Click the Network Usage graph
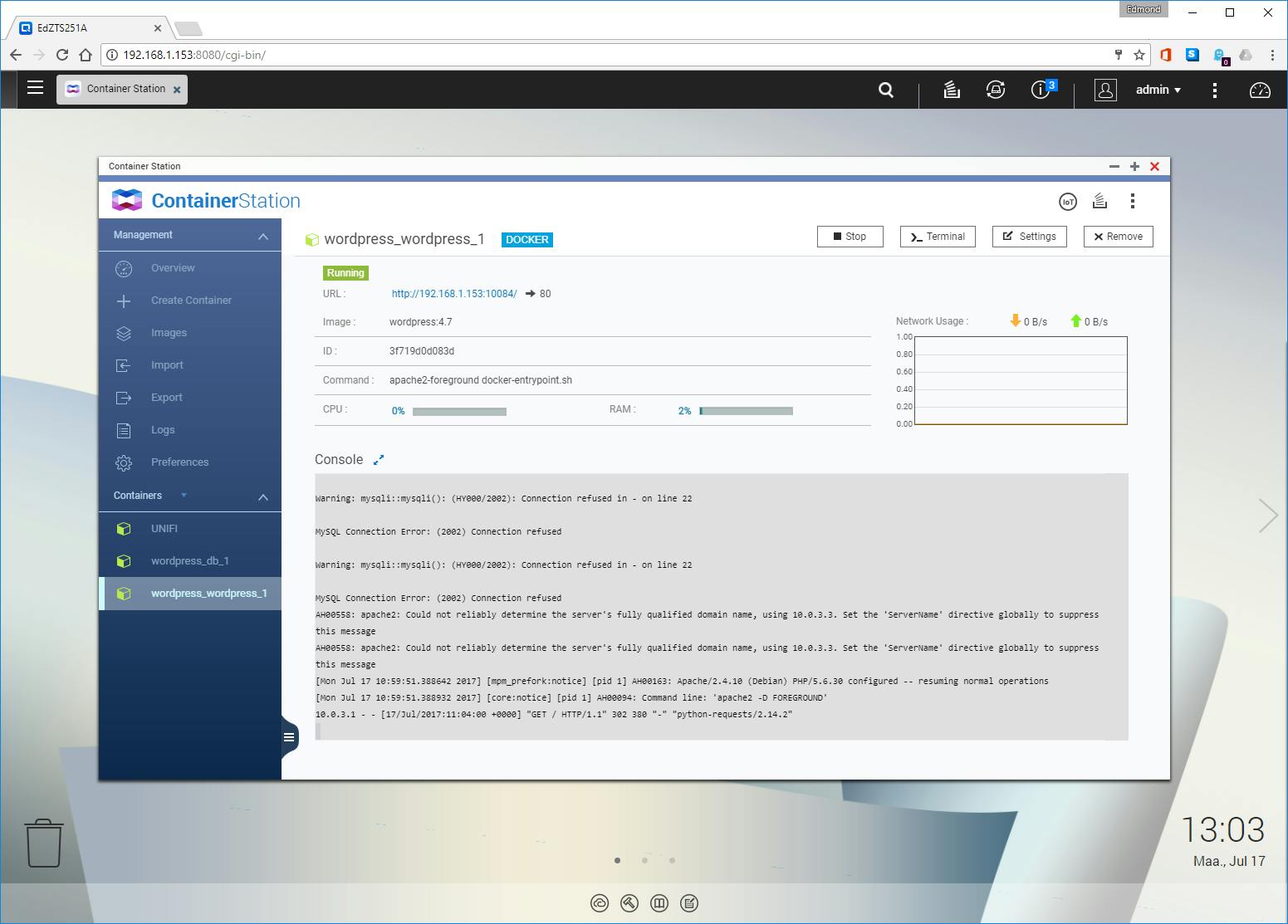The image size is (1288, 924). 1021,380
